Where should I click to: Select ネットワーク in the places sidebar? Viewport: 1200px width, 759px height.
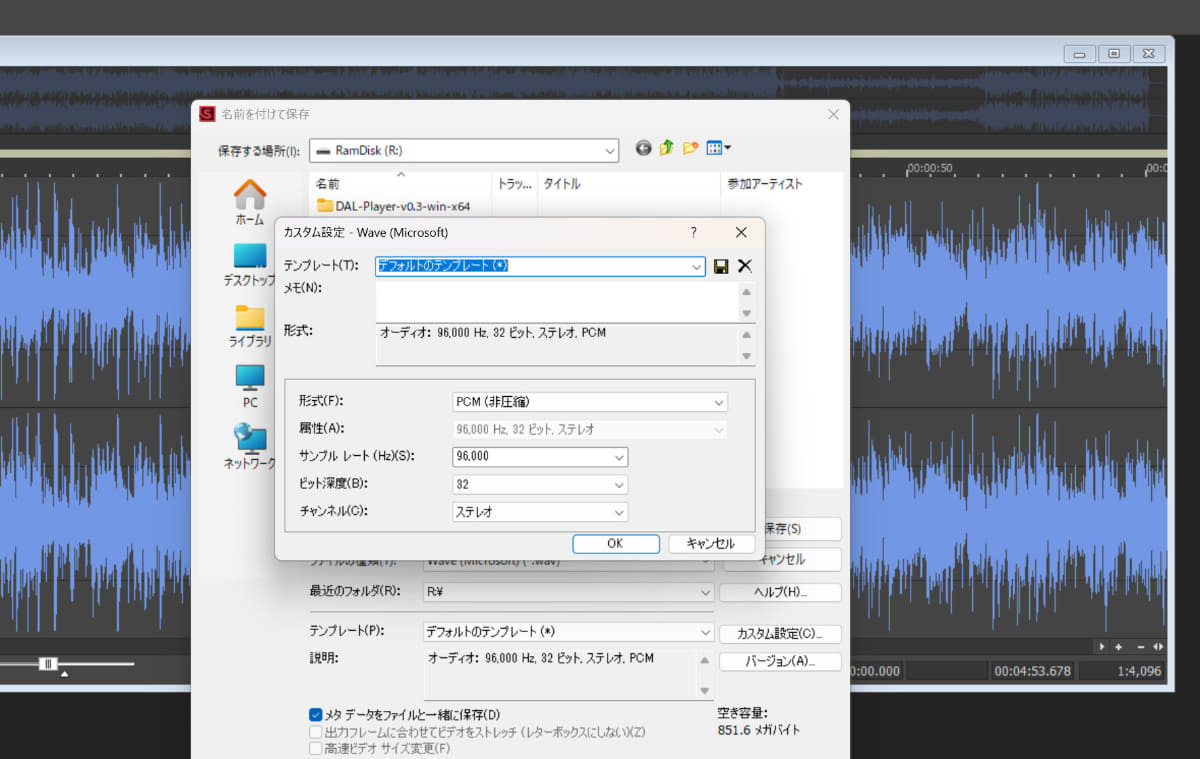[249, 447]
